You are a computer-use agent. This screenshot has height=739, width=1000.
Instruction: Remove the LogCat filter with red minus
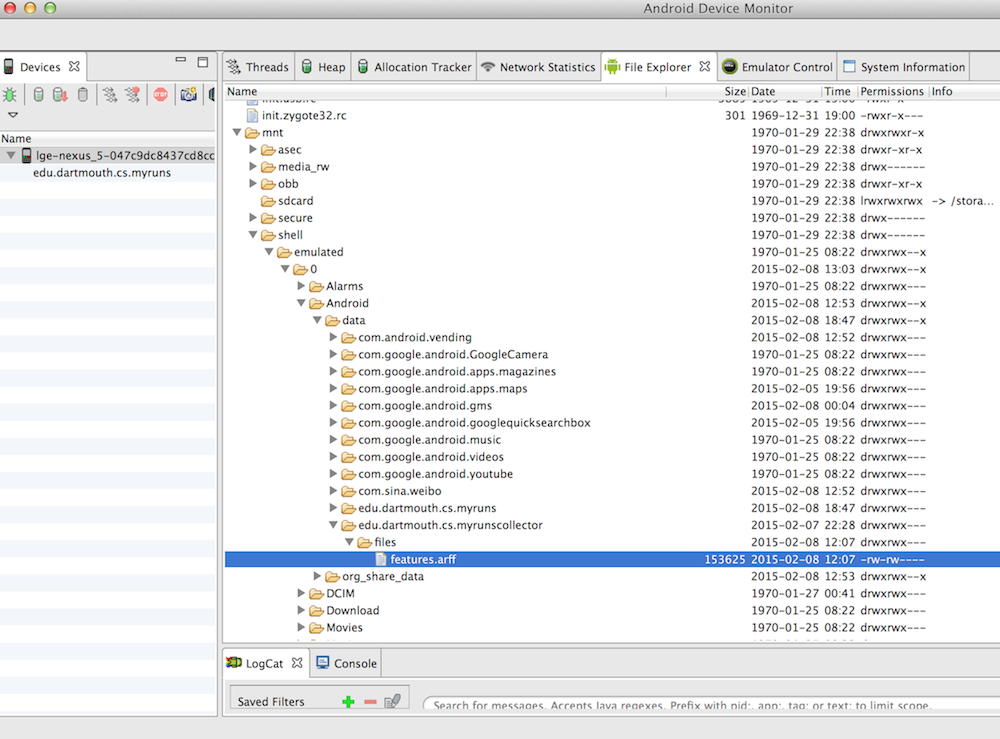[x=371, y=701]
